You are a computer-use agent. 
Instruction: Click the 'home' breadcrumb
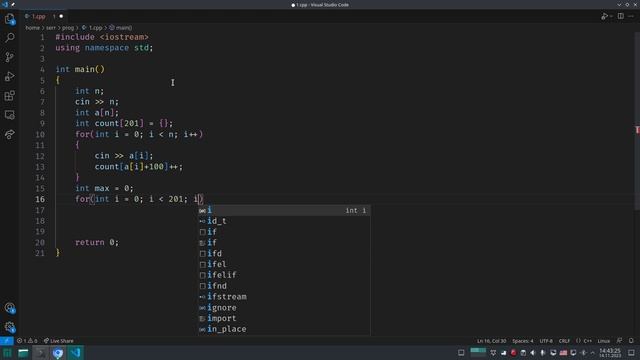click(33, 28)
